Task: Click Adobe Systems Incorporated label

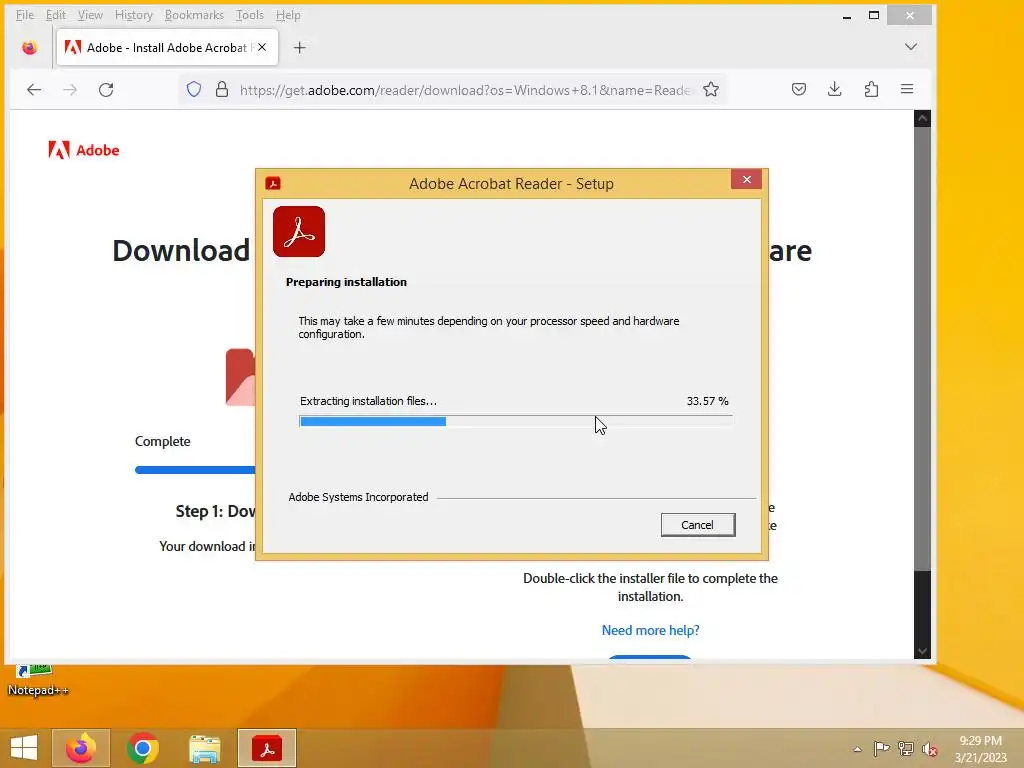Action: (x=359, y=497)
